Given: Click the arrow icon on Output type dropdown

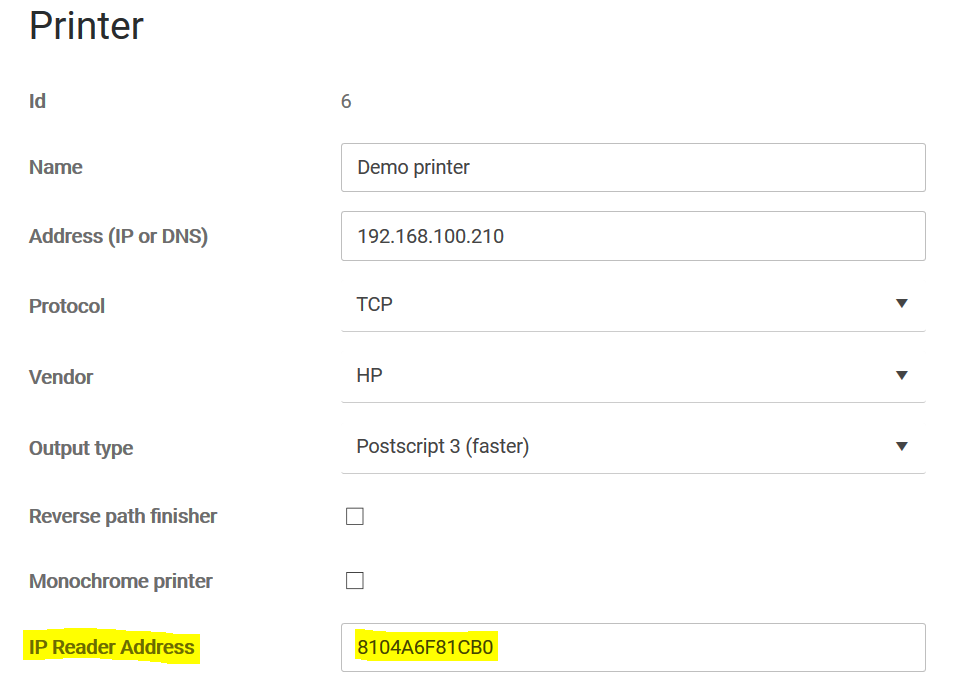Looking at the screenshot, I should (901, 446).
